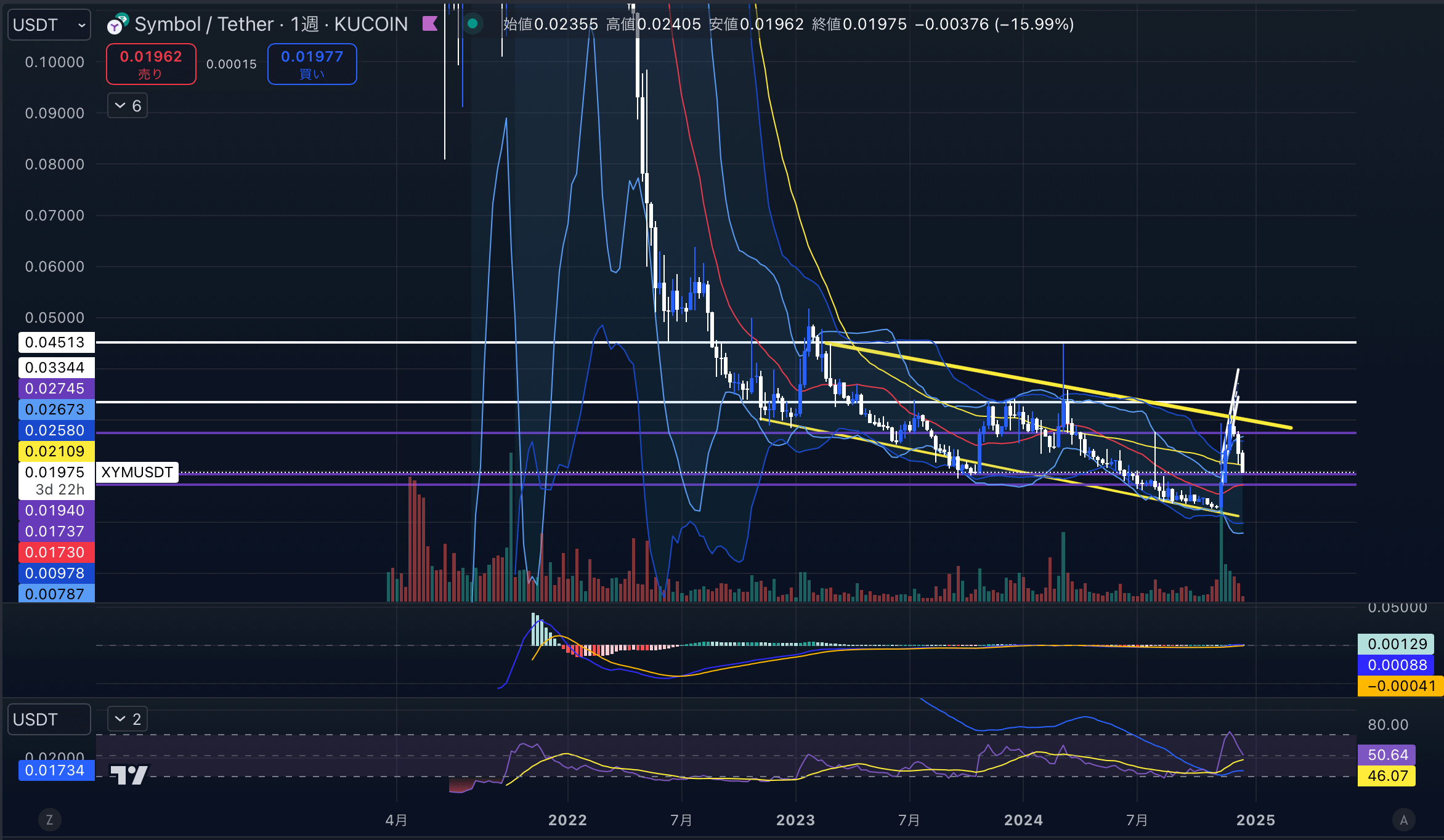Click the yellow 46.07 value label
The image size is (1444, 840).
[x=1387, y=776]
